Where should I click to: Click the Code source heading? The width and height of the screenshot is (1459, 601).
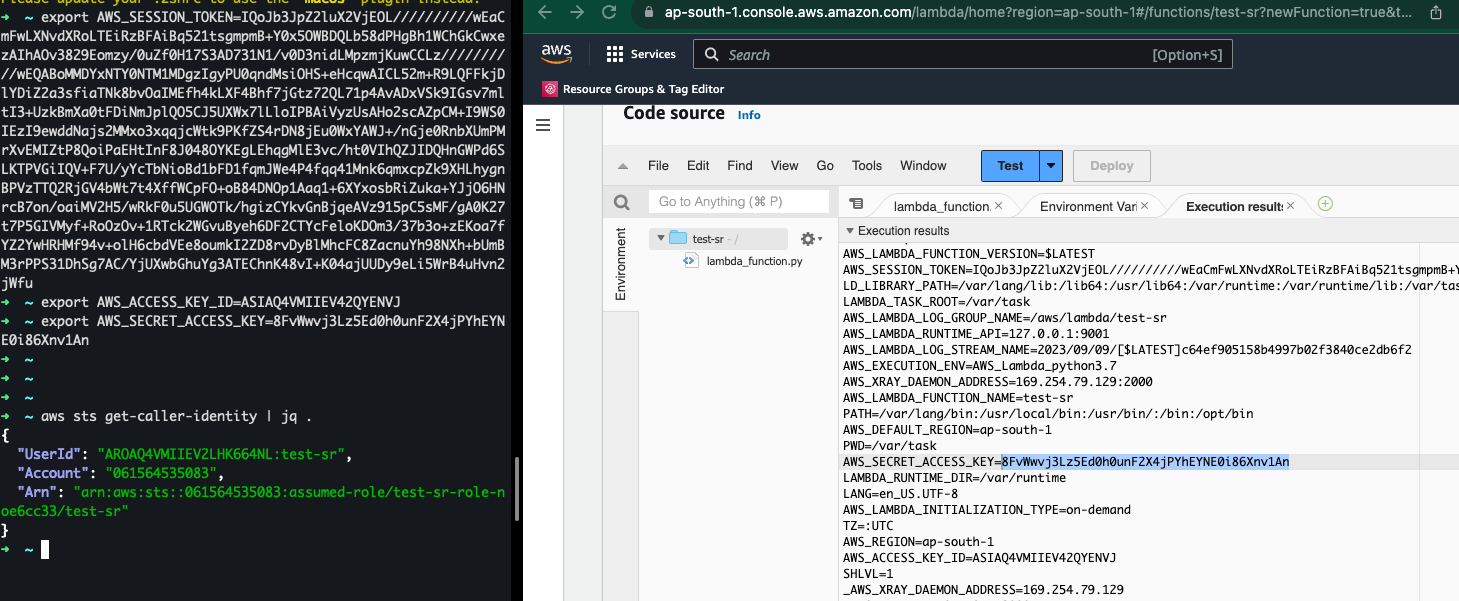click(674, 113)
